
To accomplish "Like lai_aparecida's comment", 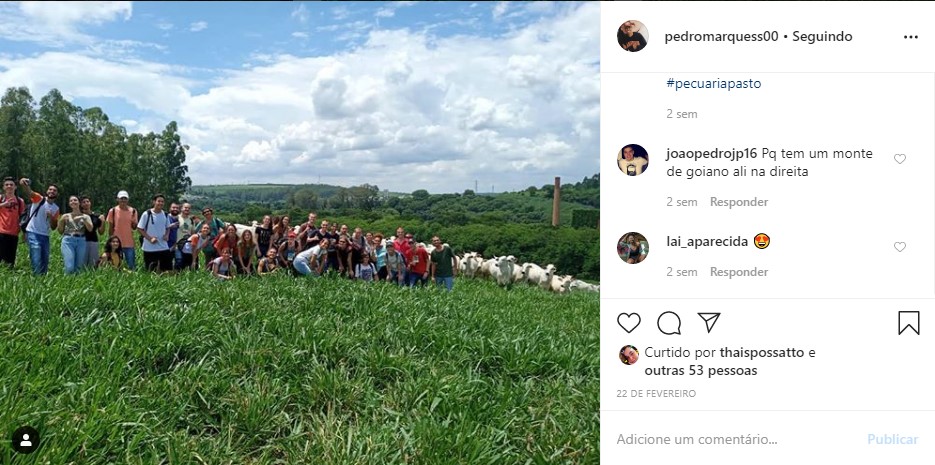I will point(900,247).
